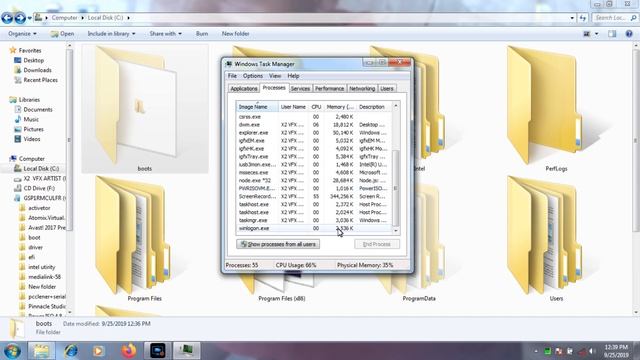Image resolution: width=640 pixels, height=360 pixels.
Task: Click the change view icon
Action: pos(587,34)
